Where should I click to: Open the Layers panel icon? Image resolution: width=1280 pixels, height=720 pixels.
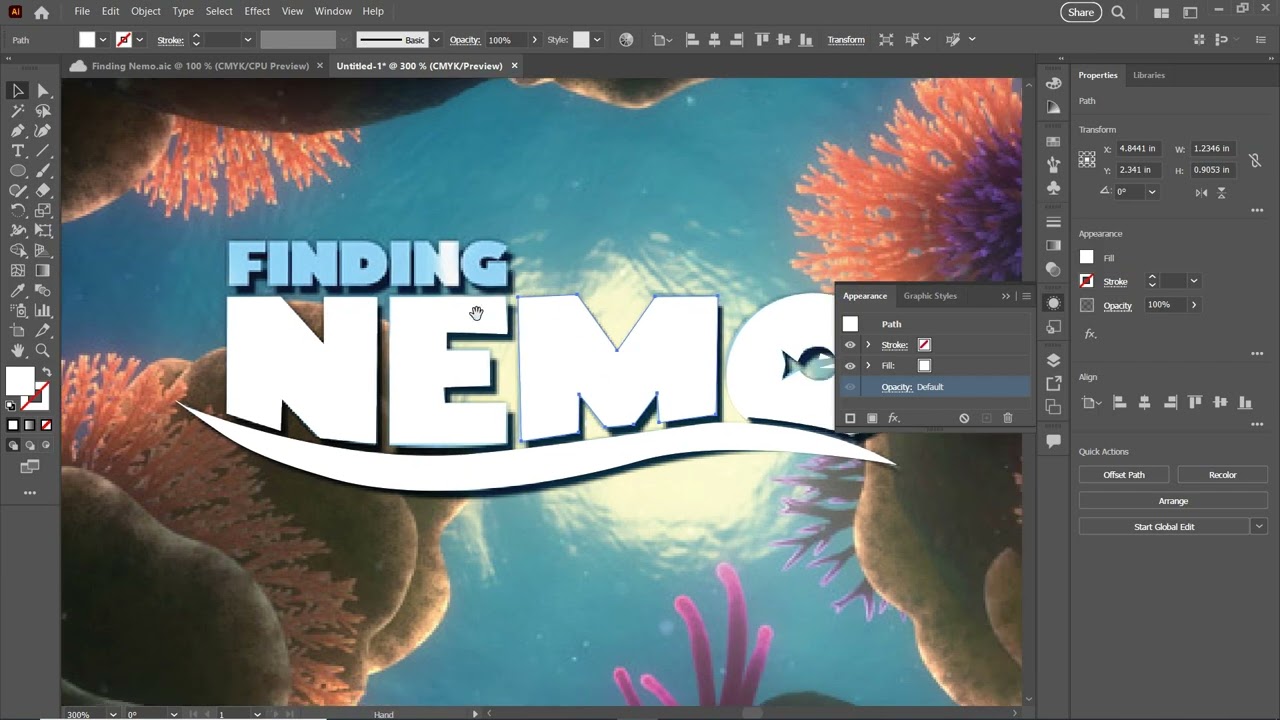click(1053, 361)
